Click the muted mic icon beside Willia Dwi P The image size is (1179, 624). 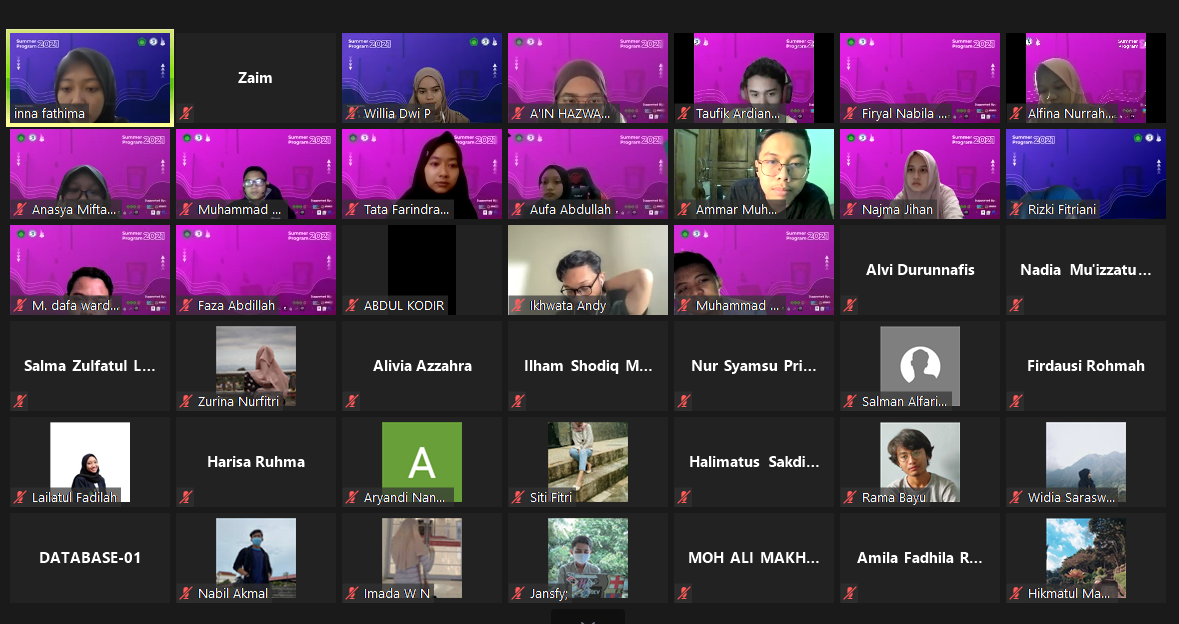click(x=353, y=114)
